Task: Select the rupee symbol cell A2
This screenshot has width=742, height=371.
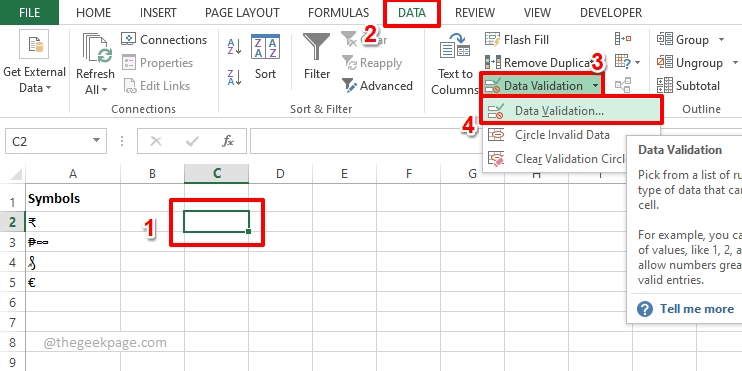Action: click(x=73, y=221)
